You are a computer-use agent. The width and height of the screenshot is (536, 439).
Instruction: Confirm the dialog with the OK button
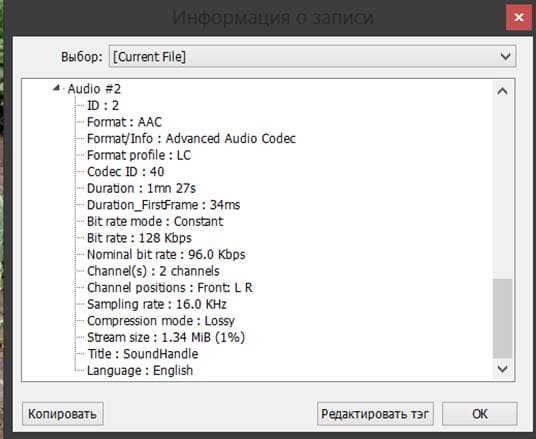point(480,414)
